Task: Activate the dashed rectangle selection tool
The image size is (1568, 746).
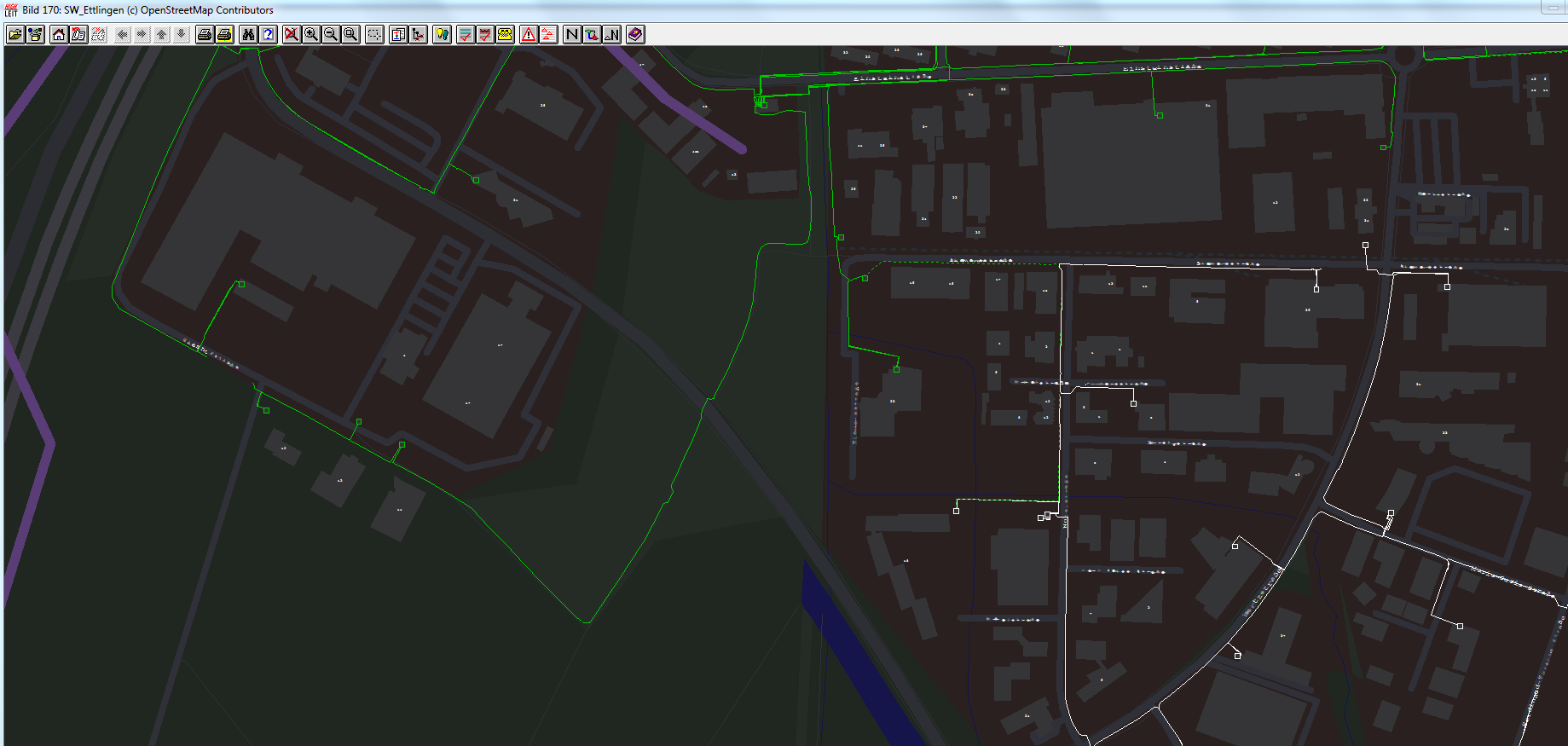Action: [374, 34]
